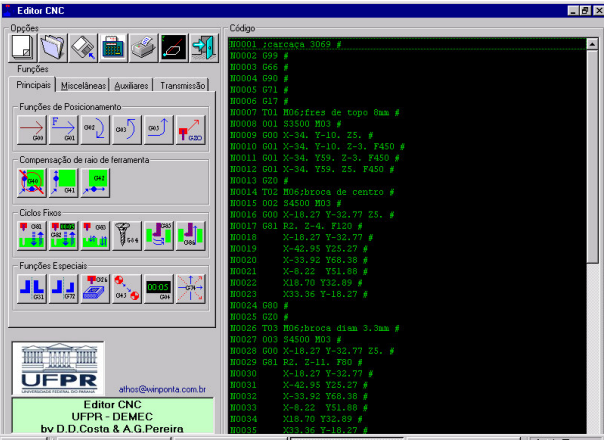Screen dimensions: 608x443
Task: Click the two red targets special function
Action: (127, 289)
